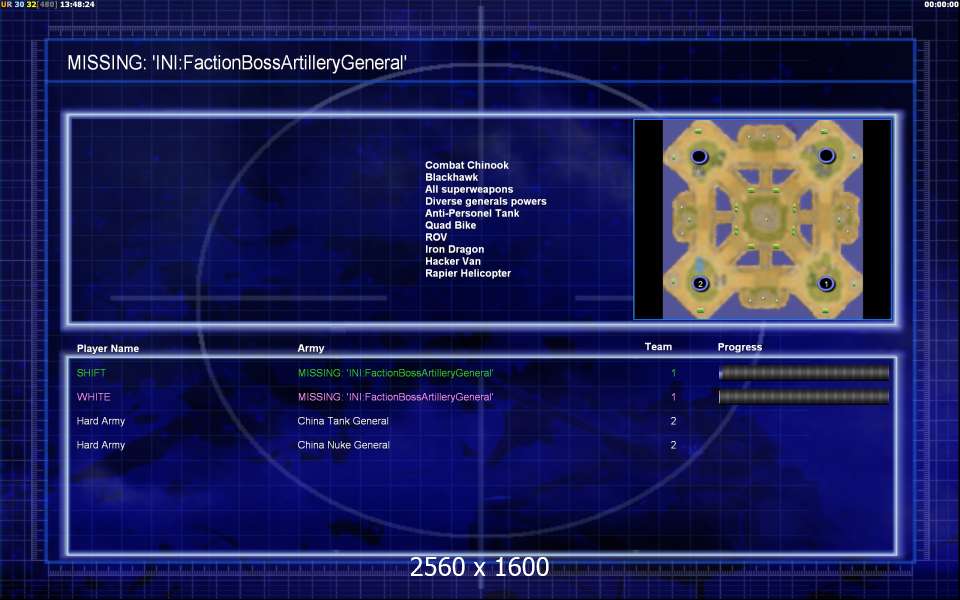Click team number 2 in China Nuke General row
Image resolution: width=960 pixels, height=600 pixels.
coord(673,445)
